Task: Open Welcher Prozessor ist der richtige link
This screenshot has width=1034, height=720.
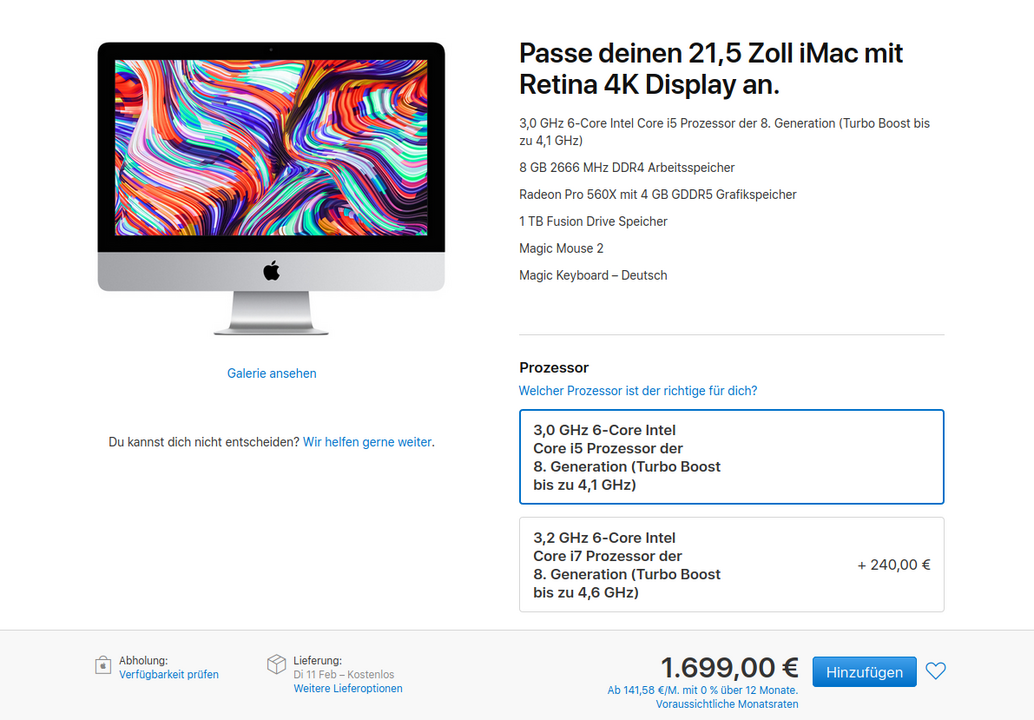Action: coord(638,390)
